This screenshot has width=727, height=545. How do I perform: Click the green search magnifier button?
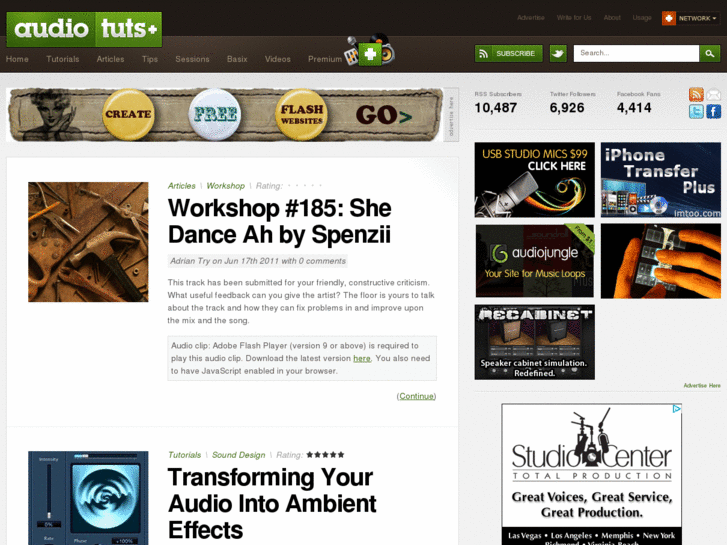tap(709, 53)
